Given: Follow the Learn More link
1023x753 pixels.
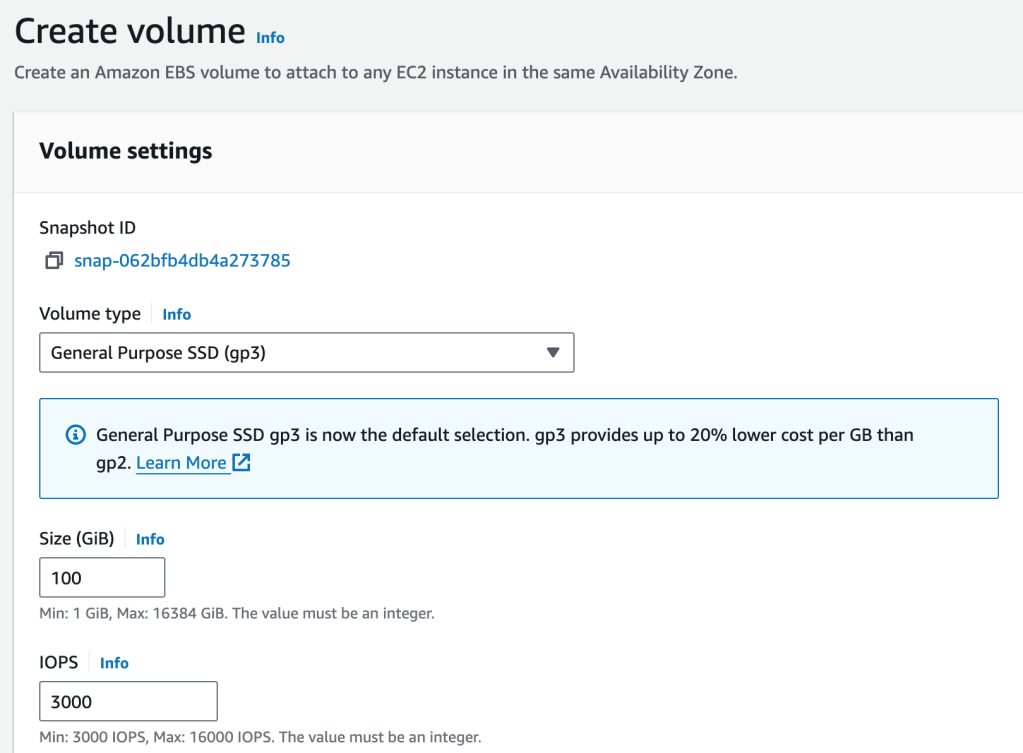Looking at the screenshot, I should click(181, 463).
